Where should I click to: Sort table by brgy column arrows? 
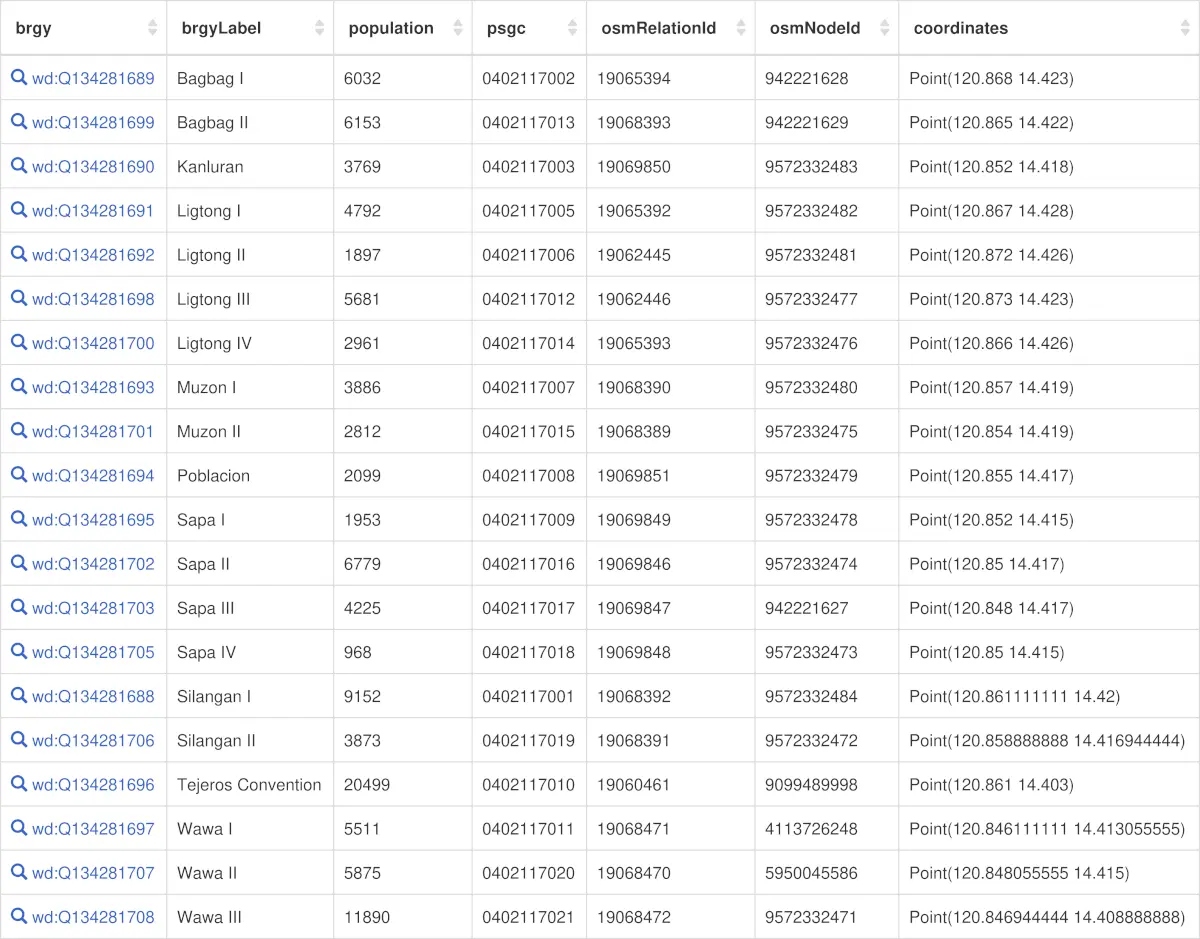coord(152,28)
